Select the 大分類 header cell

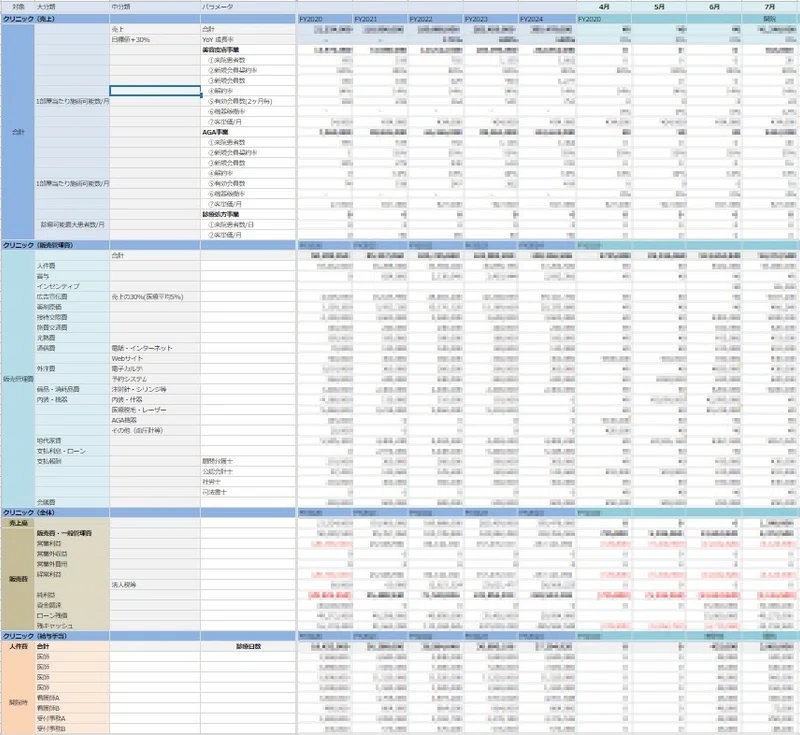tap(72, 7)
